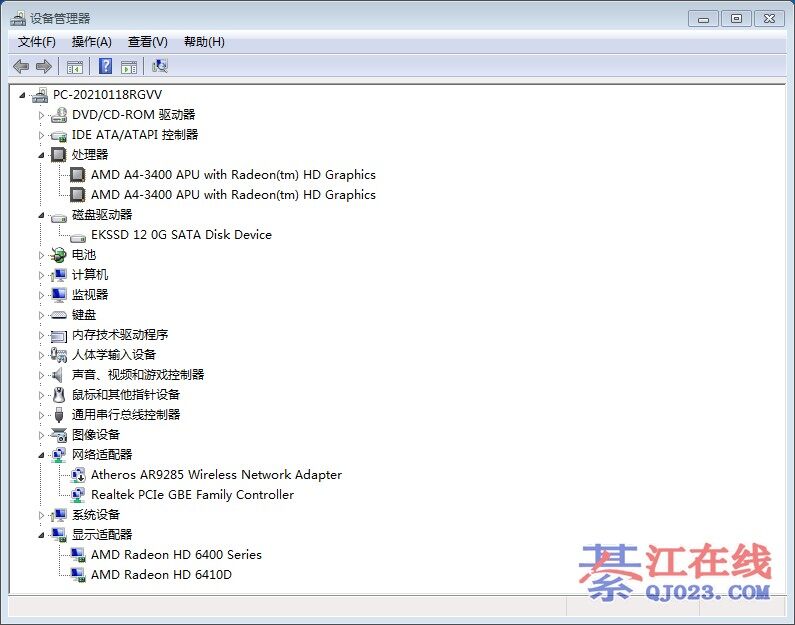Click the 声音、视频和游戏控制器 speaker icon
The width and height of the screenshot is (795, 625).
tap(58, 375)
